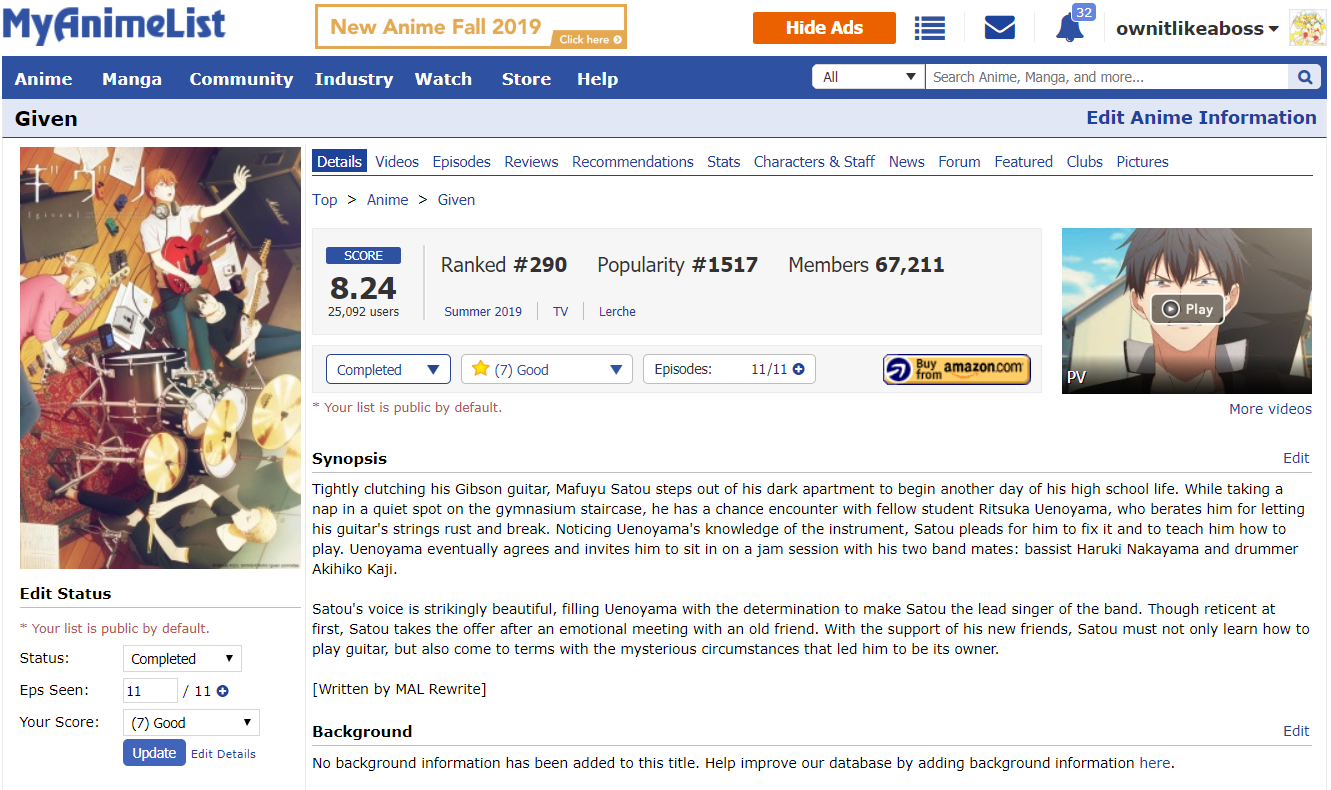Click Edit link beside Synopsis
The width and height of the screenshot is (1331, 790).
pyautogui.click(x=1296, y=458)
